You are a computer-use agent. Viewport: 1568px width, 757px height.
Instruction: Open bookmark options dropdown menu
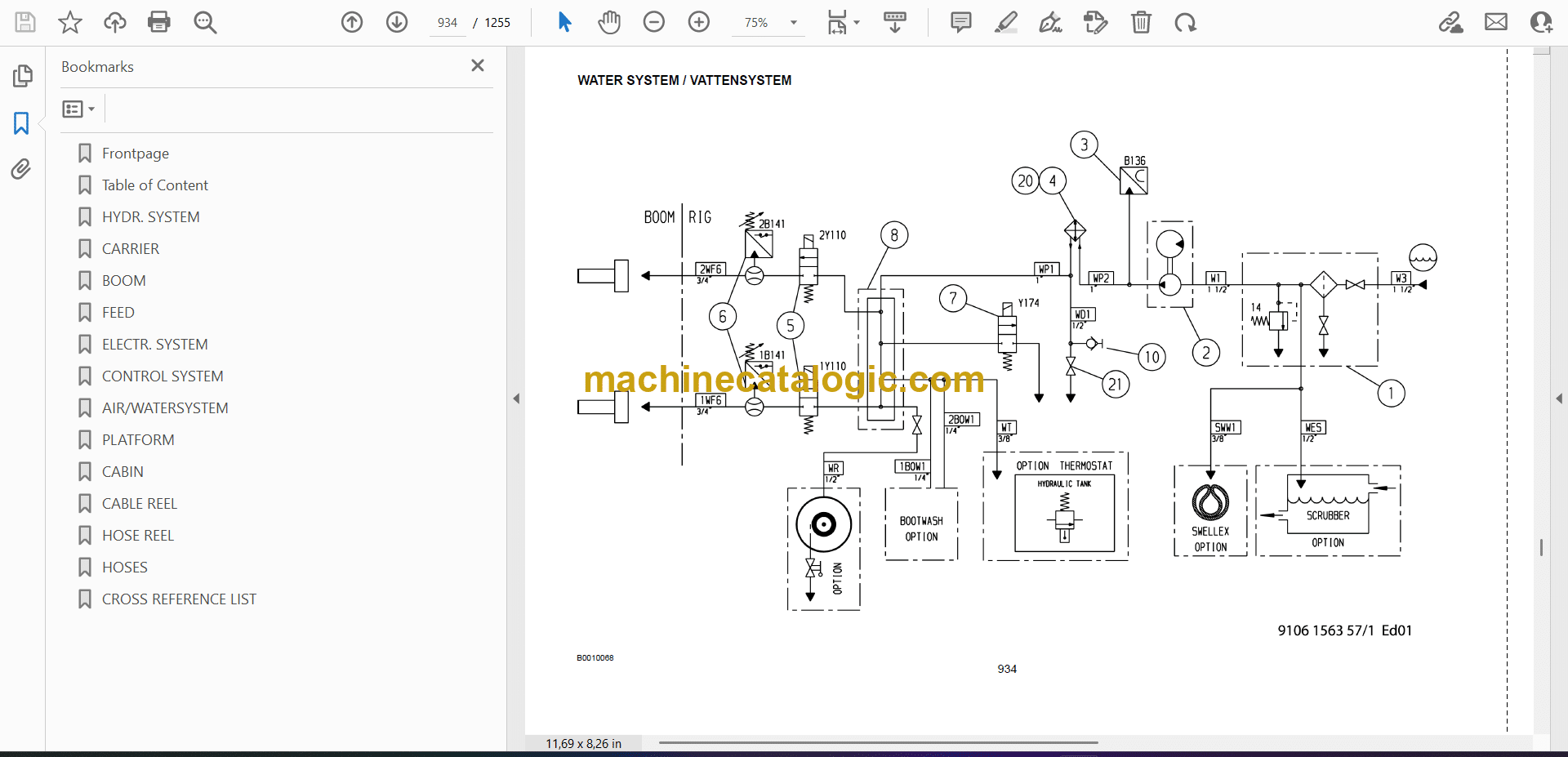coord(79,109)
